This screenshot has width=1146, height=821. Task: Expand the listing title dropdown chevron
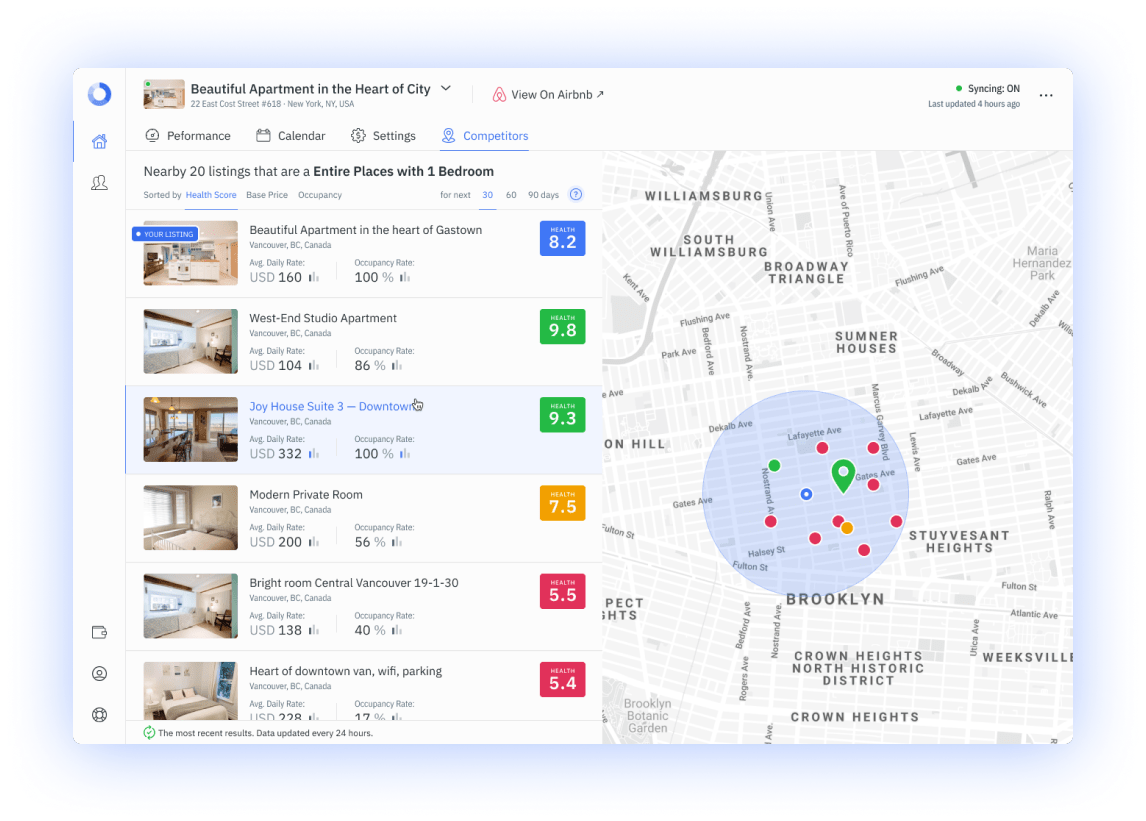[445, 88]
